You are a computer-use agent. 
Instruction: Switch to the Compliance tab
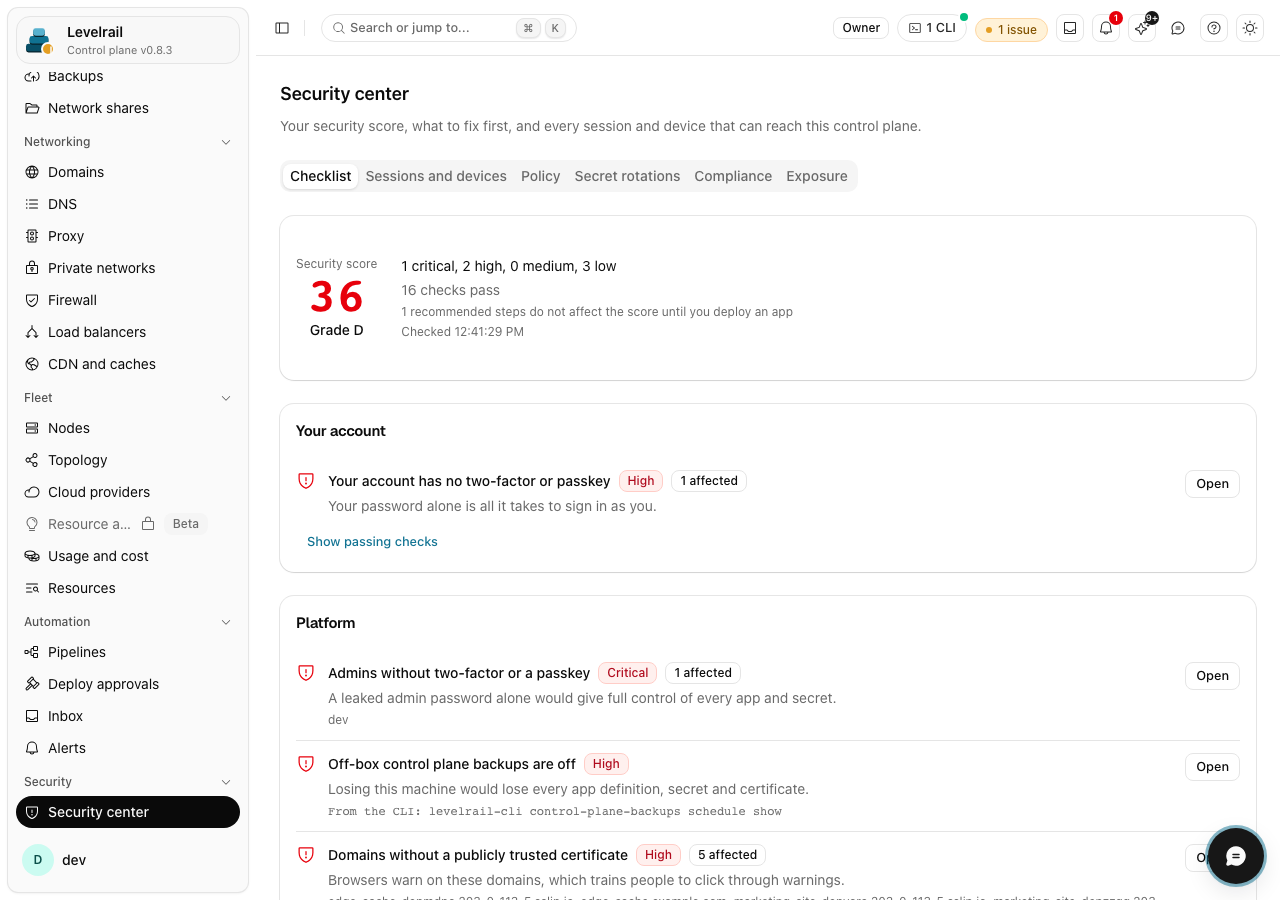[x=733, y=176]
